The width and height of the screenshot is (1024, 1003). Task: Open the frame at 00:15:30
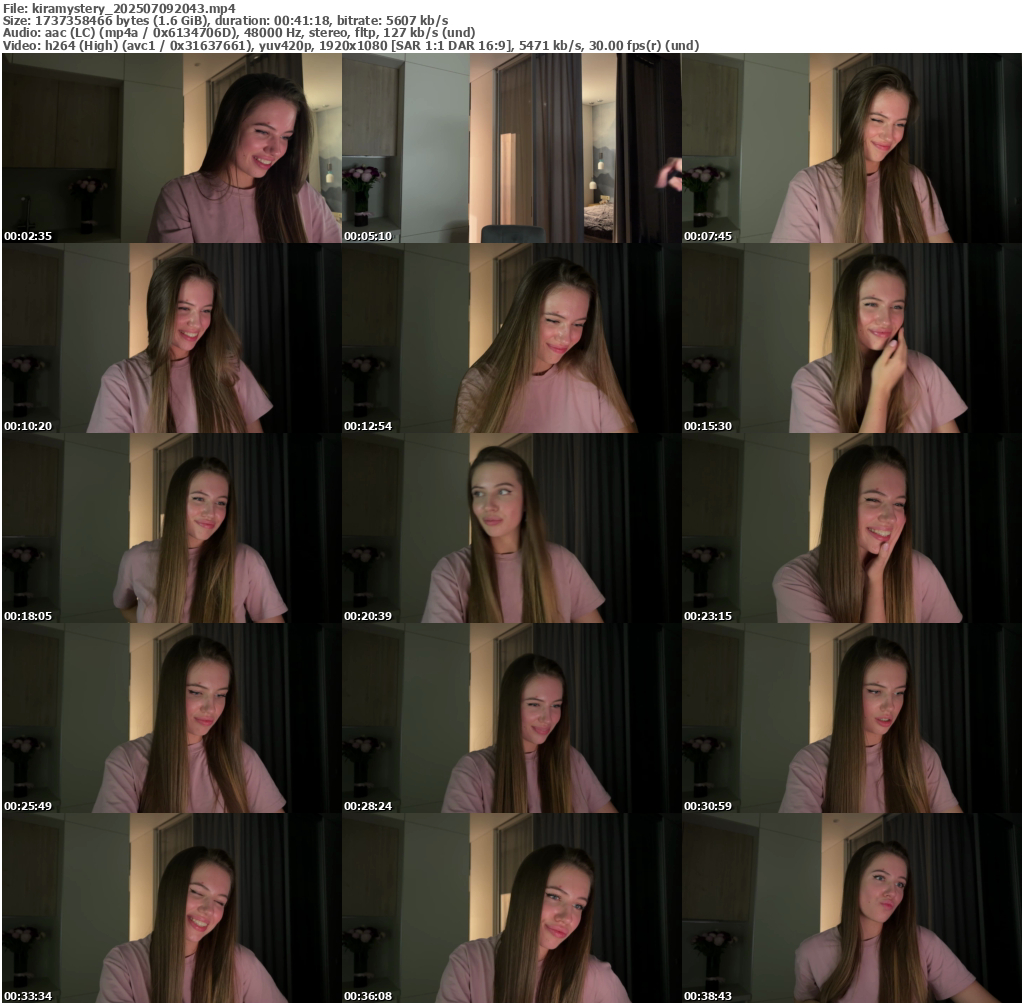(x=852, y=338)
